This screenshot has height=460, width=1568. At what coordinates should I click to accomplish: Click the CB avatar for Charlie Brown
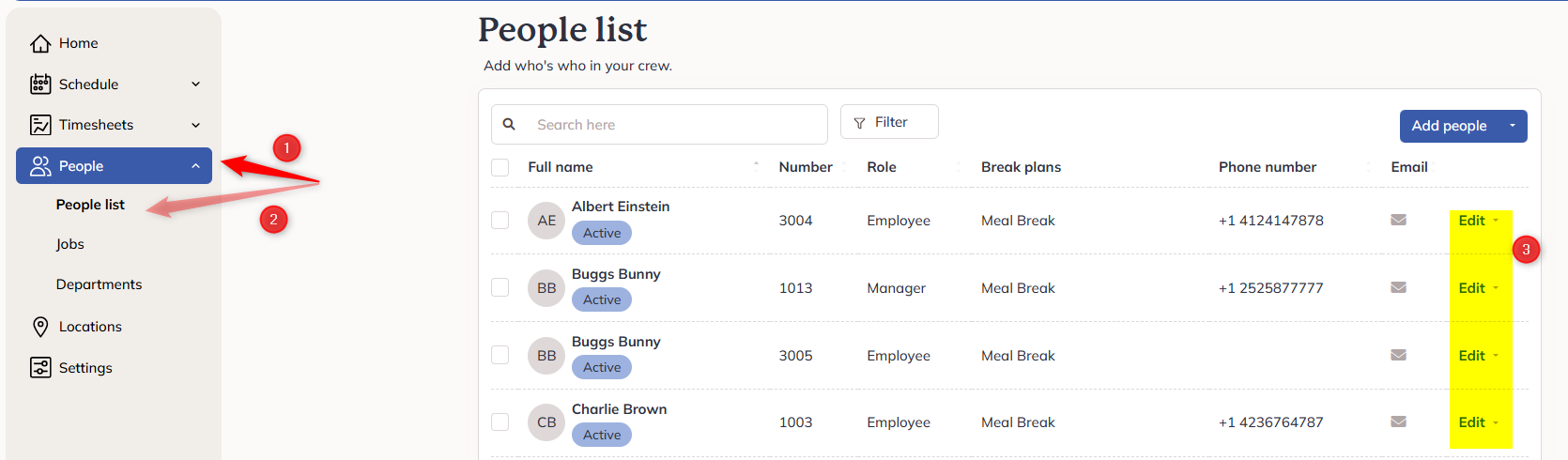(546, 422)
